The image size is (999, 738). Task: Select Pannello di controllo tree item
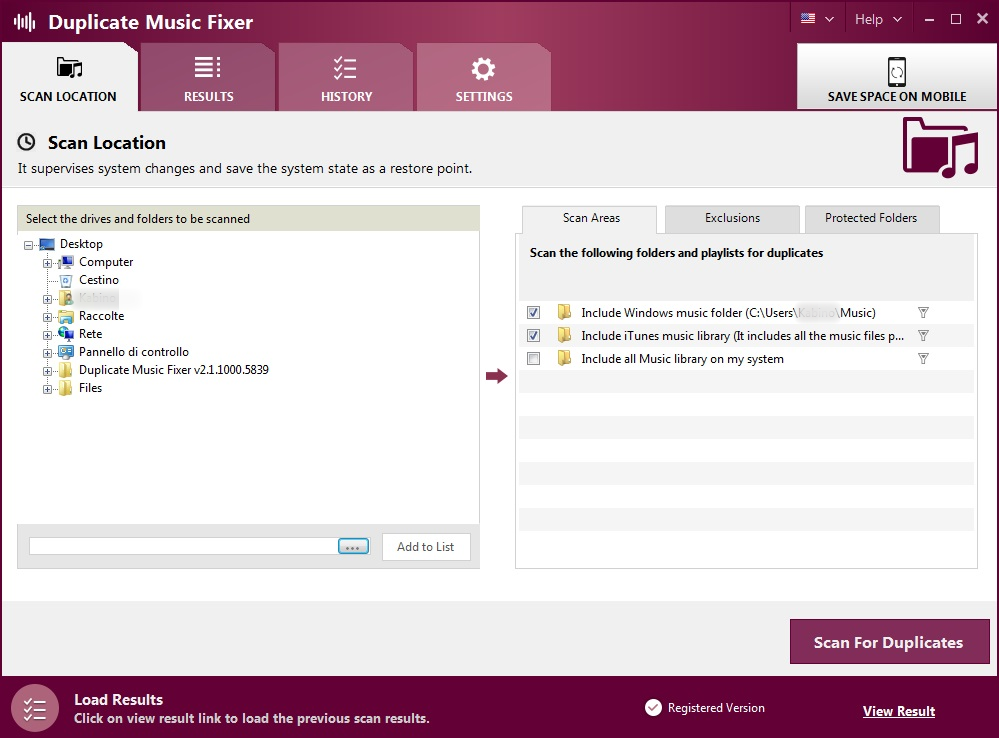pyautogui.click(x=134, y=352)
